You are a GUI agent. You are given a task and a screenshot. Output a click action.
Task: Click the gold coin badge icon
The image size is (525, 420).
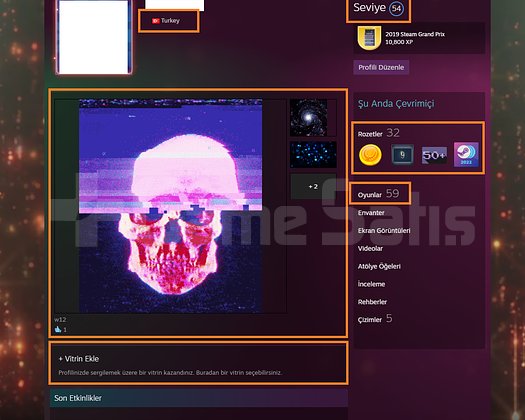coord(370,155)
